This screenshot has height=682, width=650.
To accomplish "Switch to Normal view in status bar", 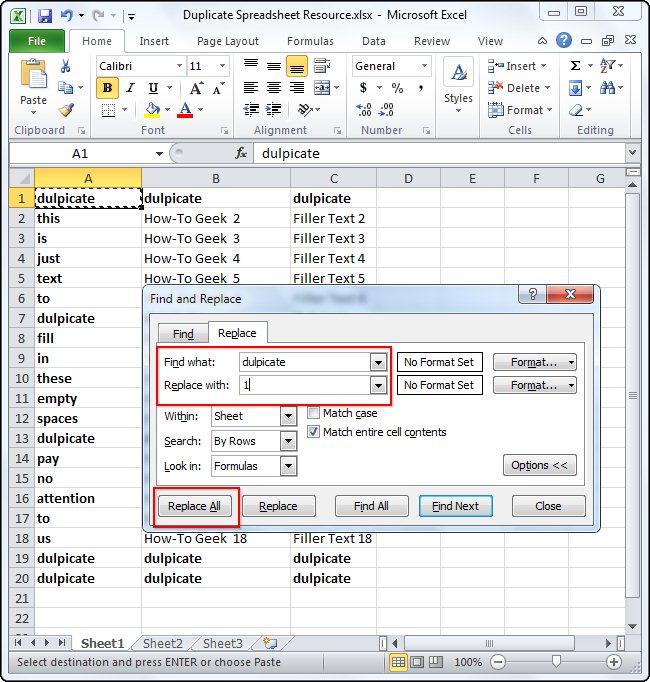I will click(398, 662).
